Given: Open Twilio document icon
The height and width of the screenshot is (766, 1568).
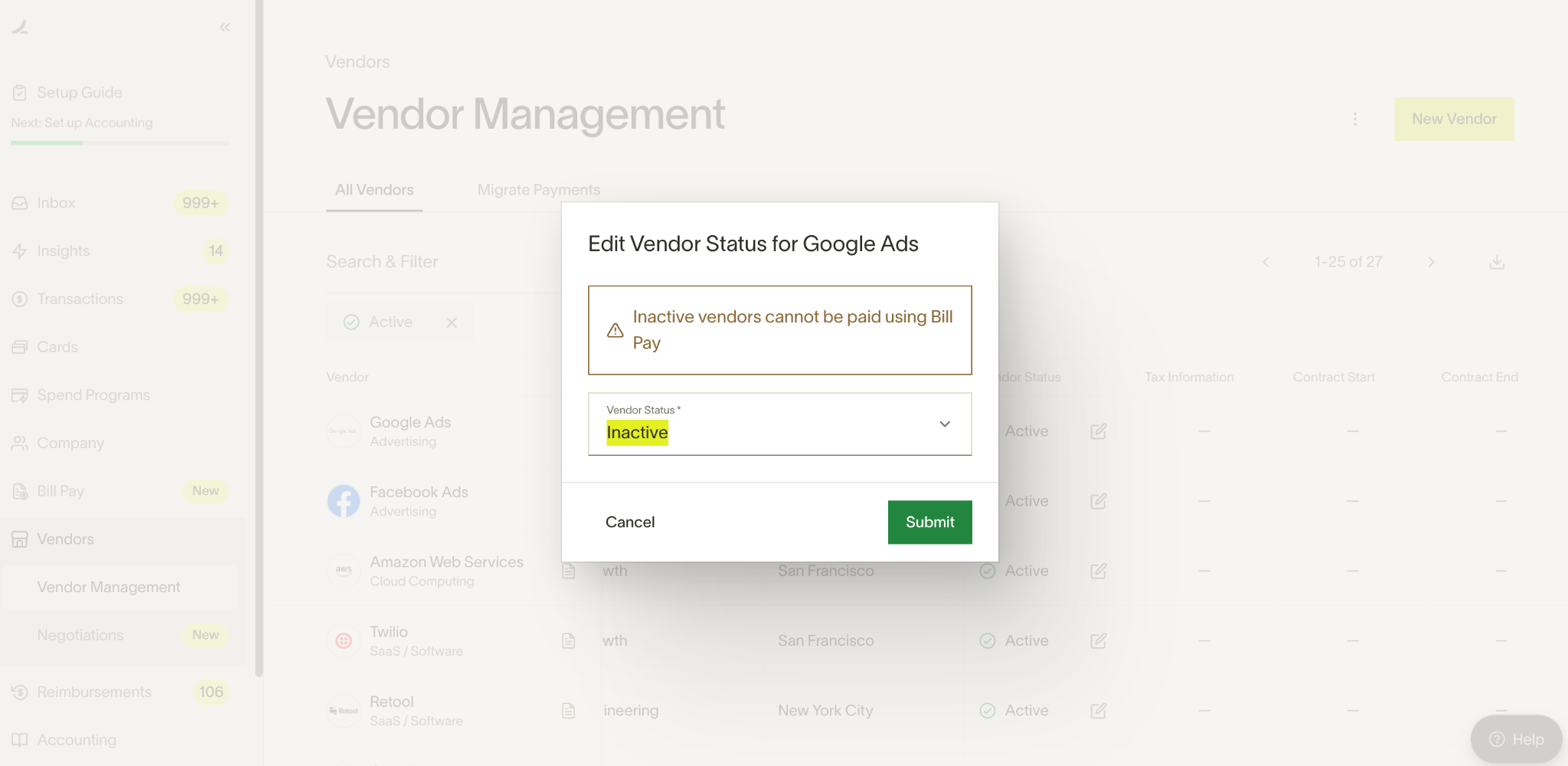Looking at the screenshot, I should coord(568,640).
